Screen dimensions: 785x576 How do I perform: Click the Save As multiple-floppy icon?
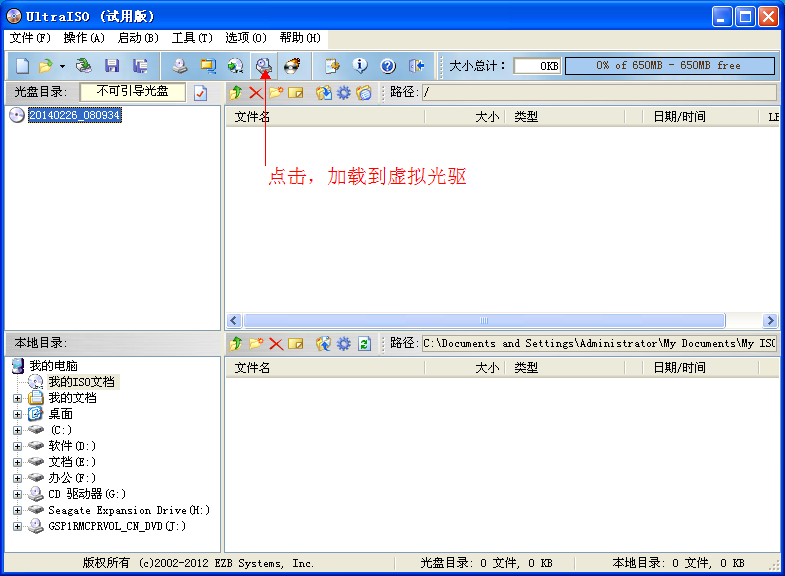140,66
